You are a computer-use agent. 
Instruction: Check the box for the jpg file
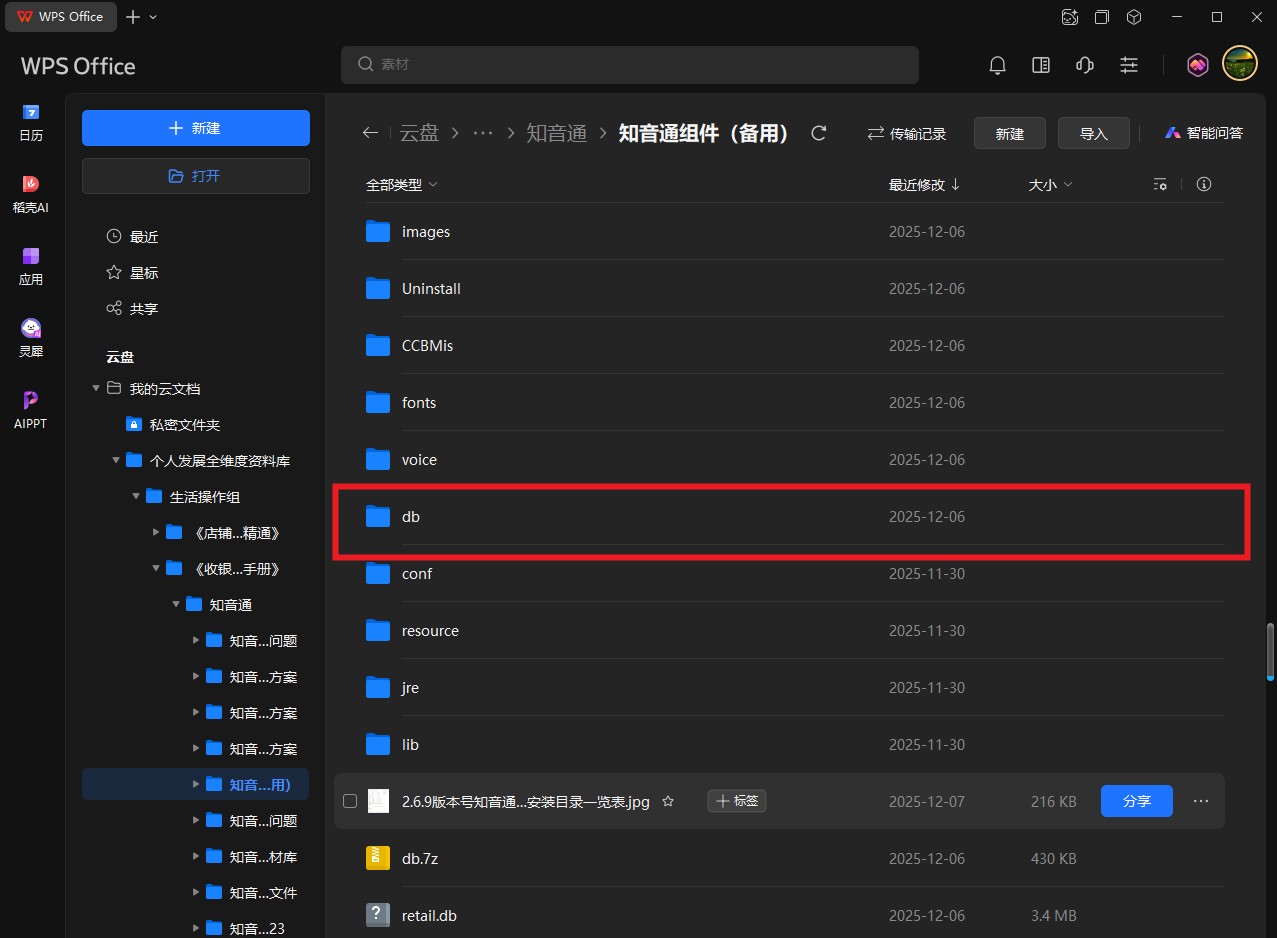[350, 801]
